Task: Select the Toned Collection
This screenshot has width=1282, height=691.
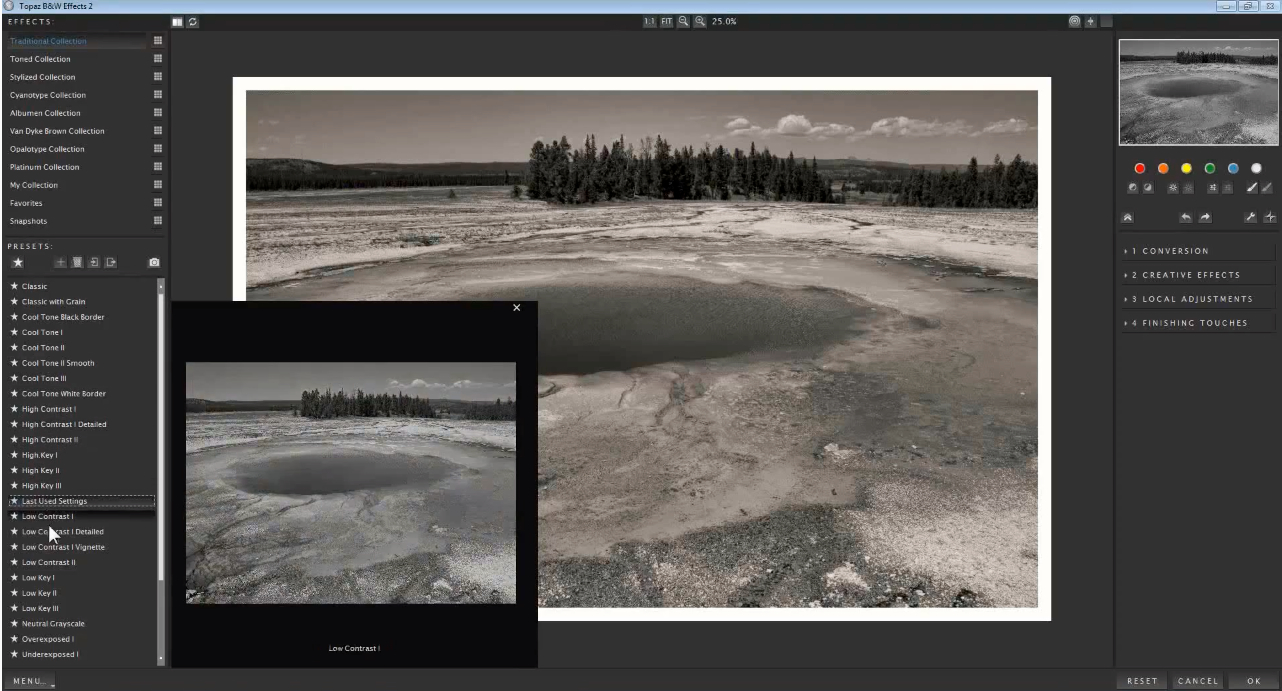Action: pos(42,59)
